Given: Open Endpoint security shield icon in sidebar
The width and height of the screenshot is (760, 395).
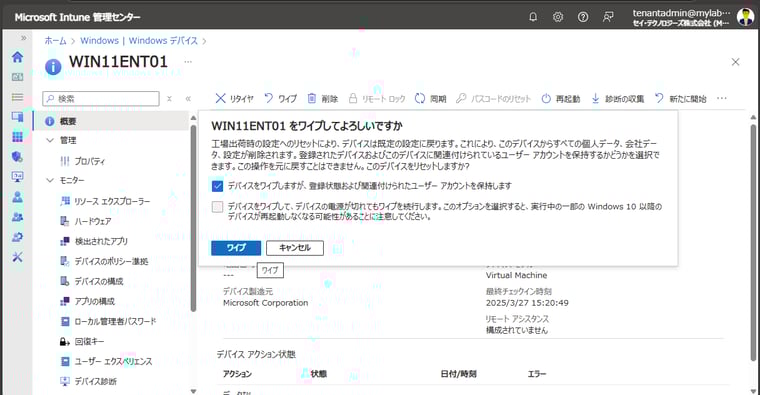Looking at the screenshot, I should [17, 157].
